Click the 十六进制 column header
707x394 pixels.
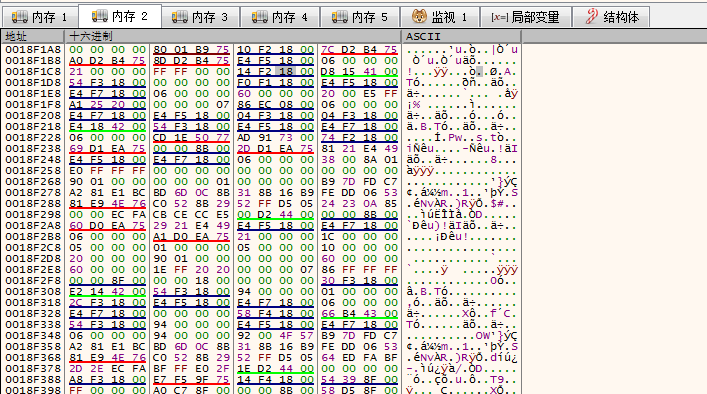point(233,37)
